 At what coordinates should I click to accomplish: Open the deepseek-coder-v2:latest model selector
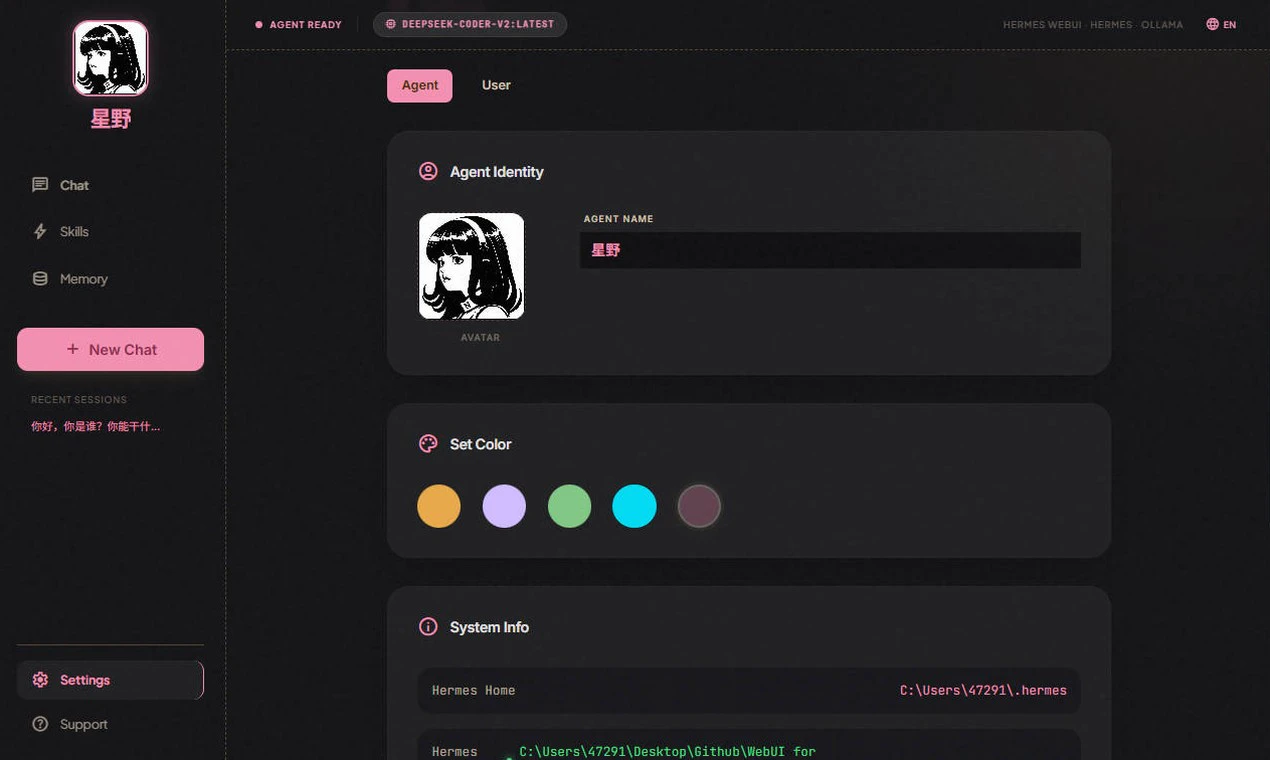point(469,23)
